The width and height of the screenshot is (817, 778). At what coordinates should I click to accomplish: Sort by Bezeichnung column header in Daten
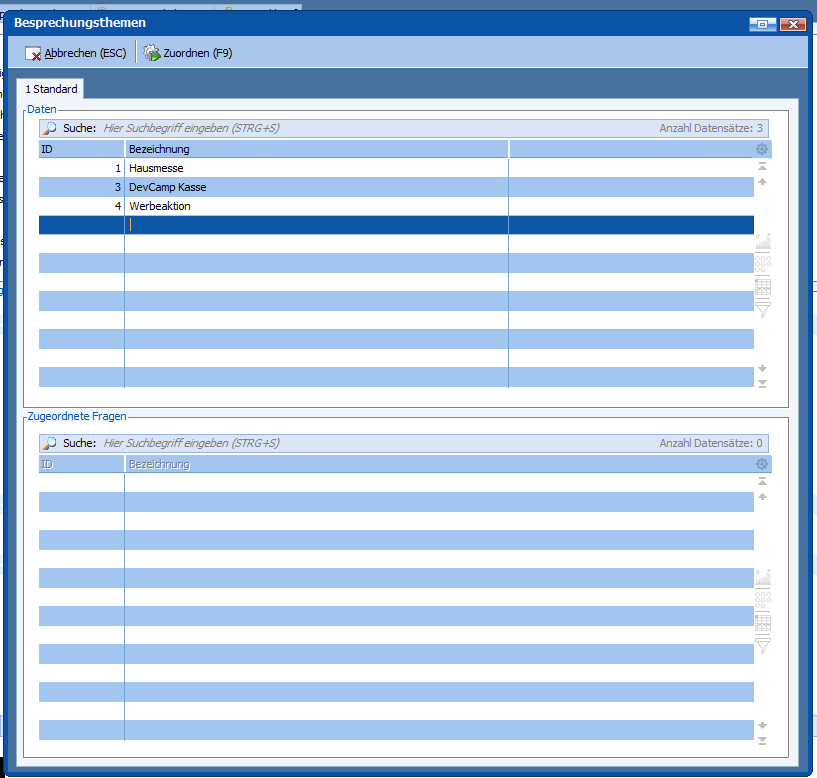tap(316, 149)
